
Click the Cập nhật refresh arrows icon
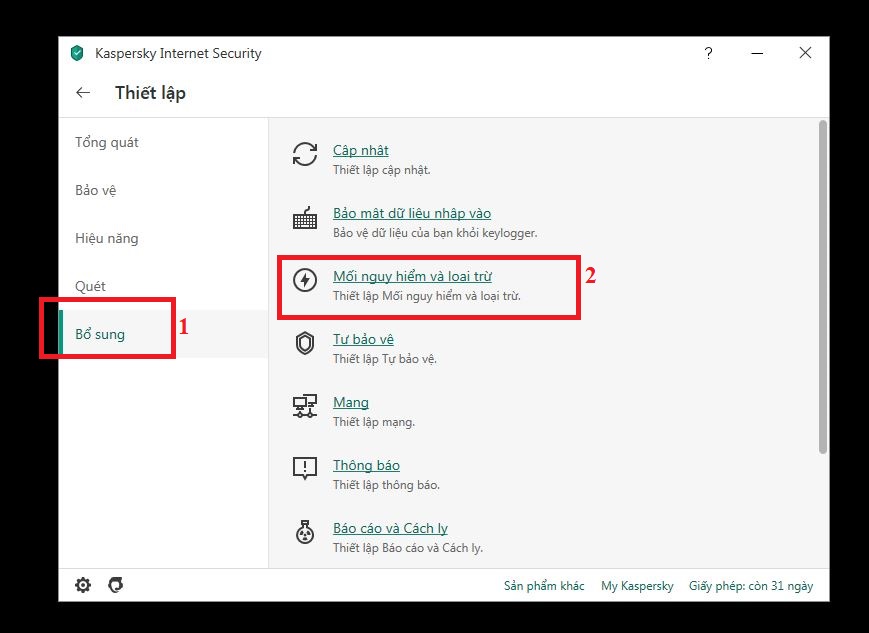[x=305, y=154]
